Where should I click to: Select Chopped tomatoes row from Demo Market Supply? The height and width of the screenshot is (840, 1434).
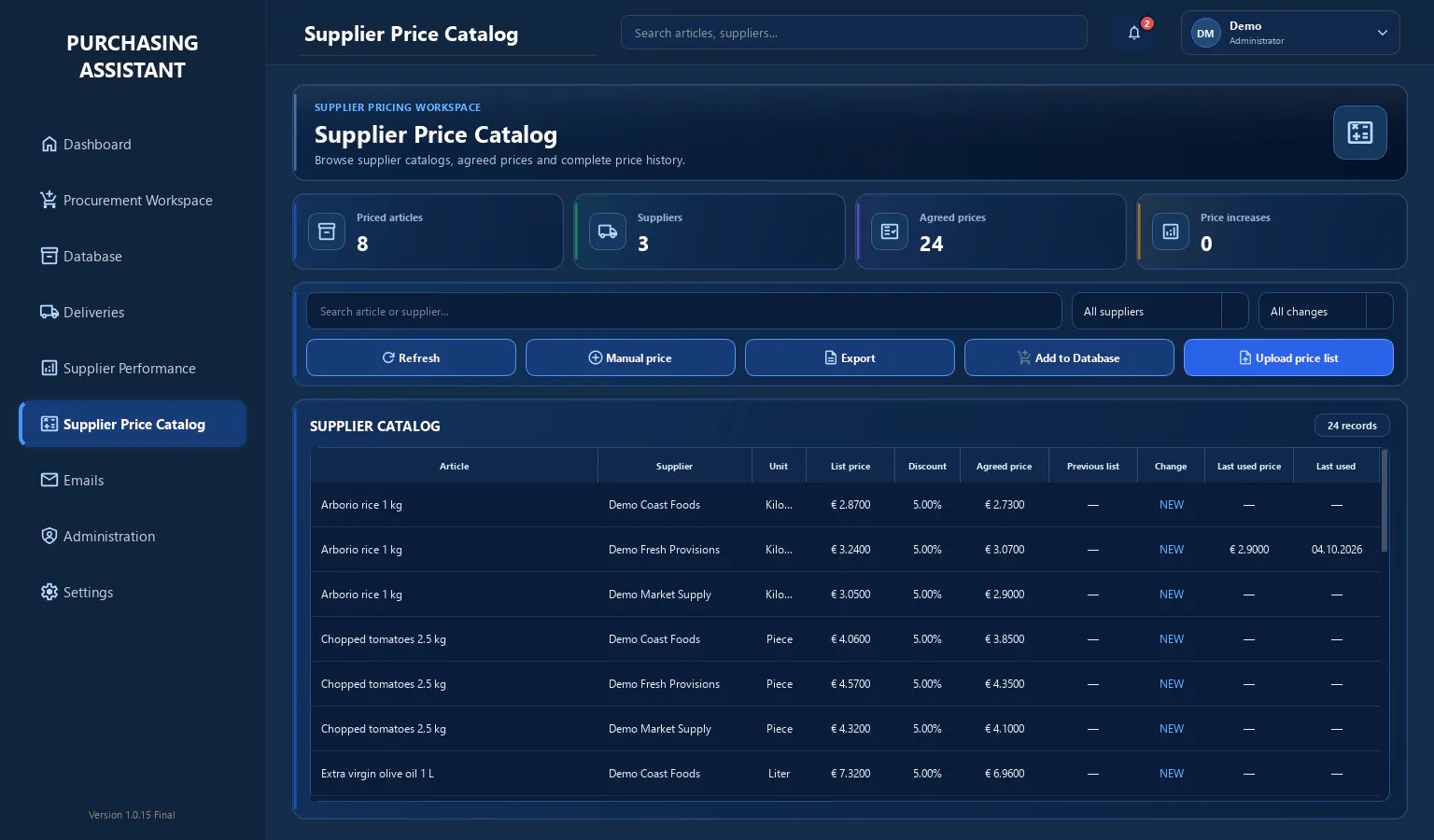[846, 729]
